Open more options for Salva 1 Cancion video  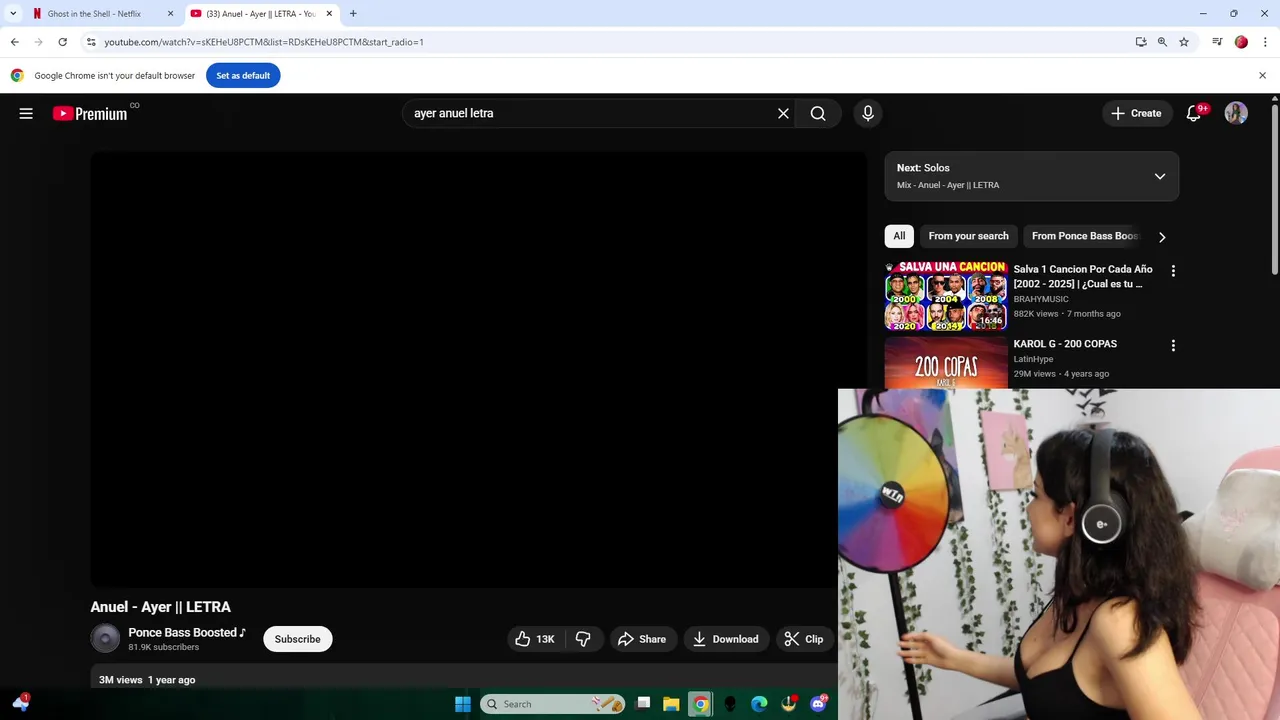[x=1173, y=270]
